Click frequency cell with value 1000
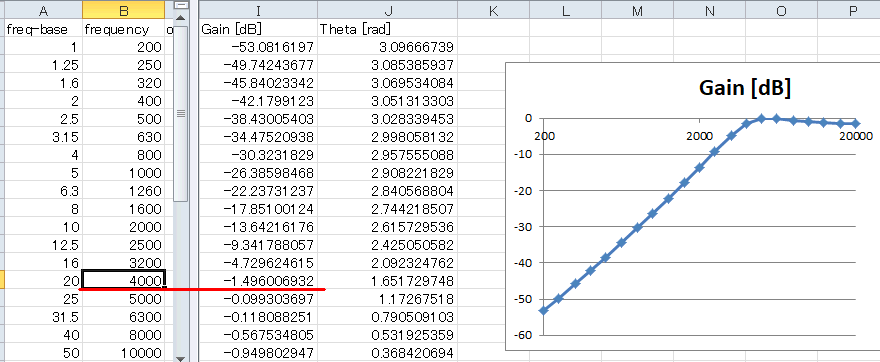Image resolution: width=880 pixels, height=362 pixels. click(x=123, y=173)
